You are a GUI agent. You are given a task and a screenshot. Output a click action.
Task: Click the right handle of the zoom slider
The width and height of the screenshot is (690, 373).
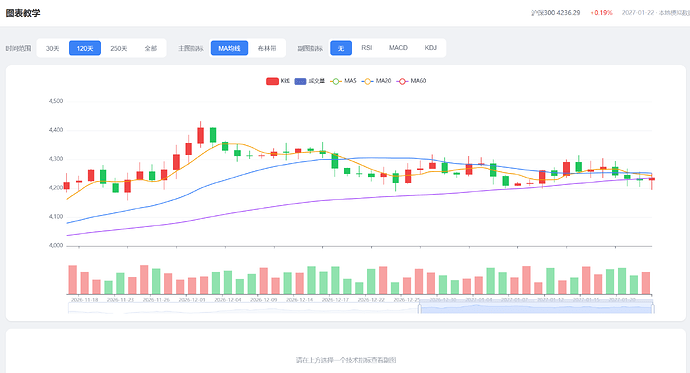pos(653,308)
